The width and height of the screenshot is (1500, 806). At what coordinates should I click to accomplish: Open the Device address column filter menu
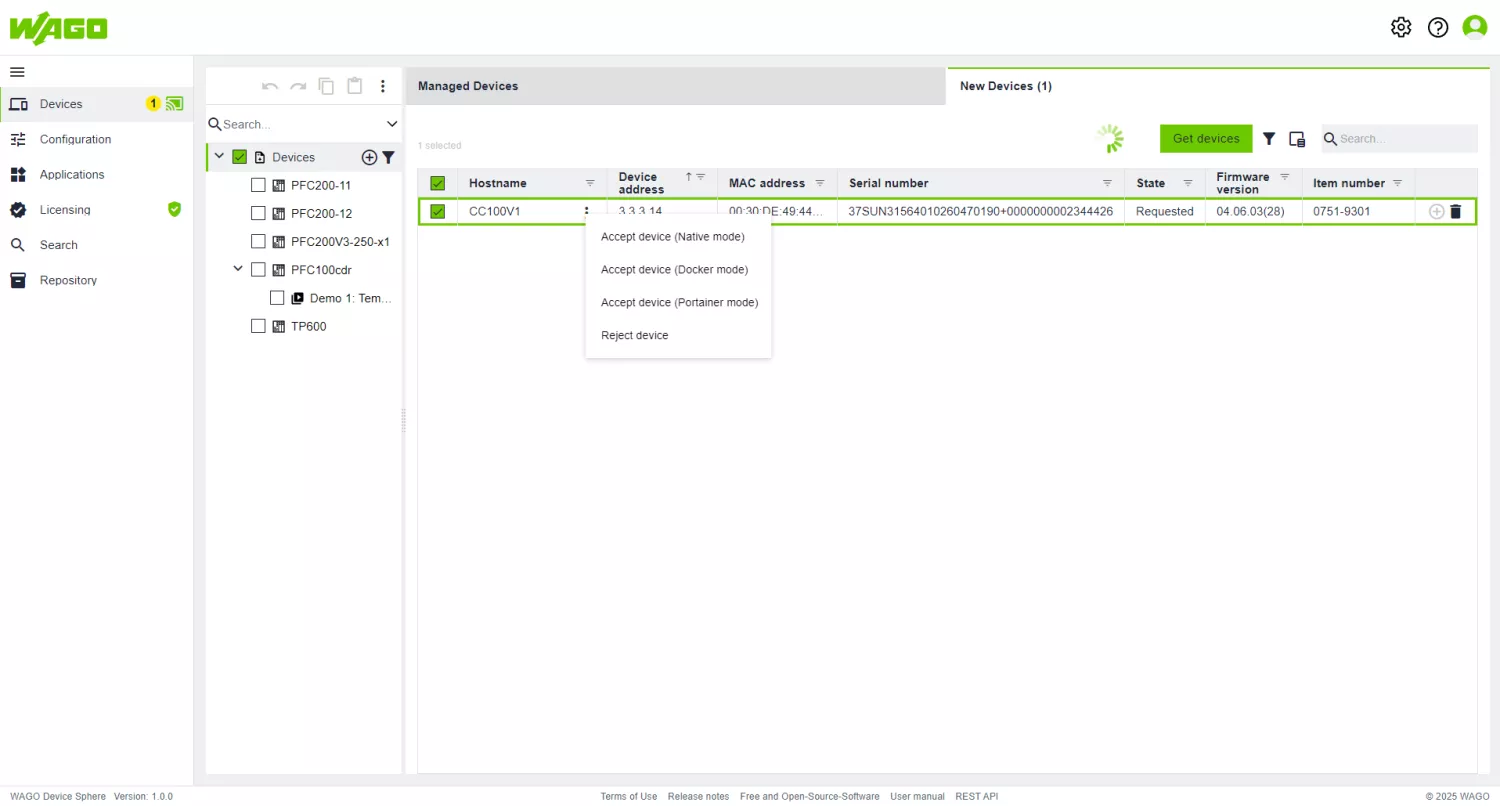pyautogui.click(x=701, y=177)
